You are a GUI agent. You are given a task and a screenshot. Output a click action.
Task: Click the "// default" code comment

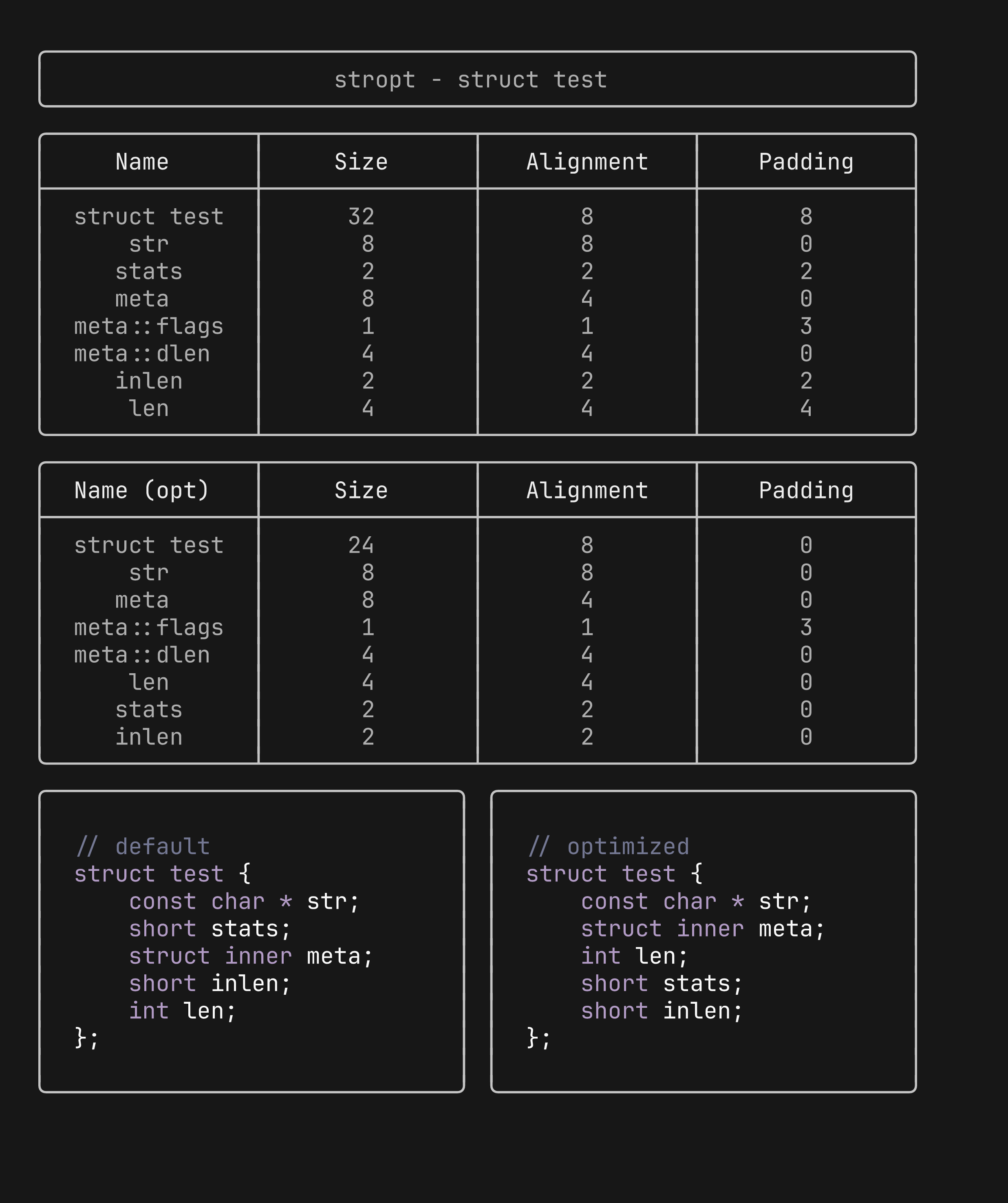coord(143,846)
